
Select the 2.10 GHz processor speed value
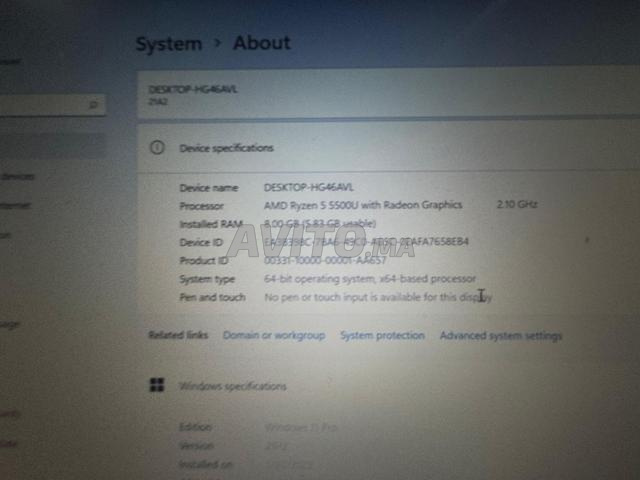517,204
